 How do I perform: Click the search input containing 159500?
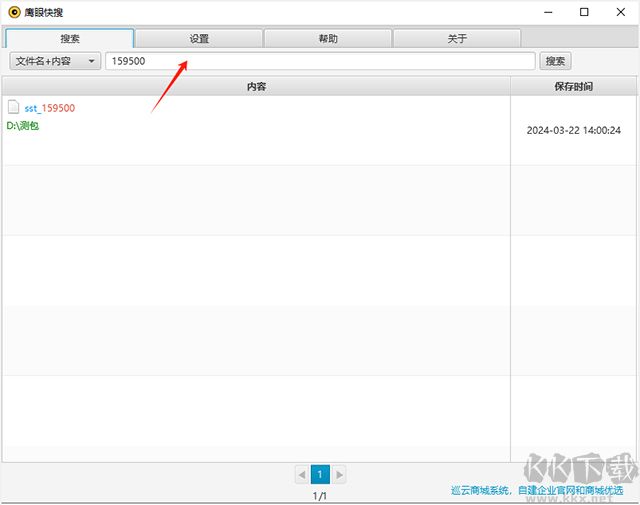click(320, 61)
